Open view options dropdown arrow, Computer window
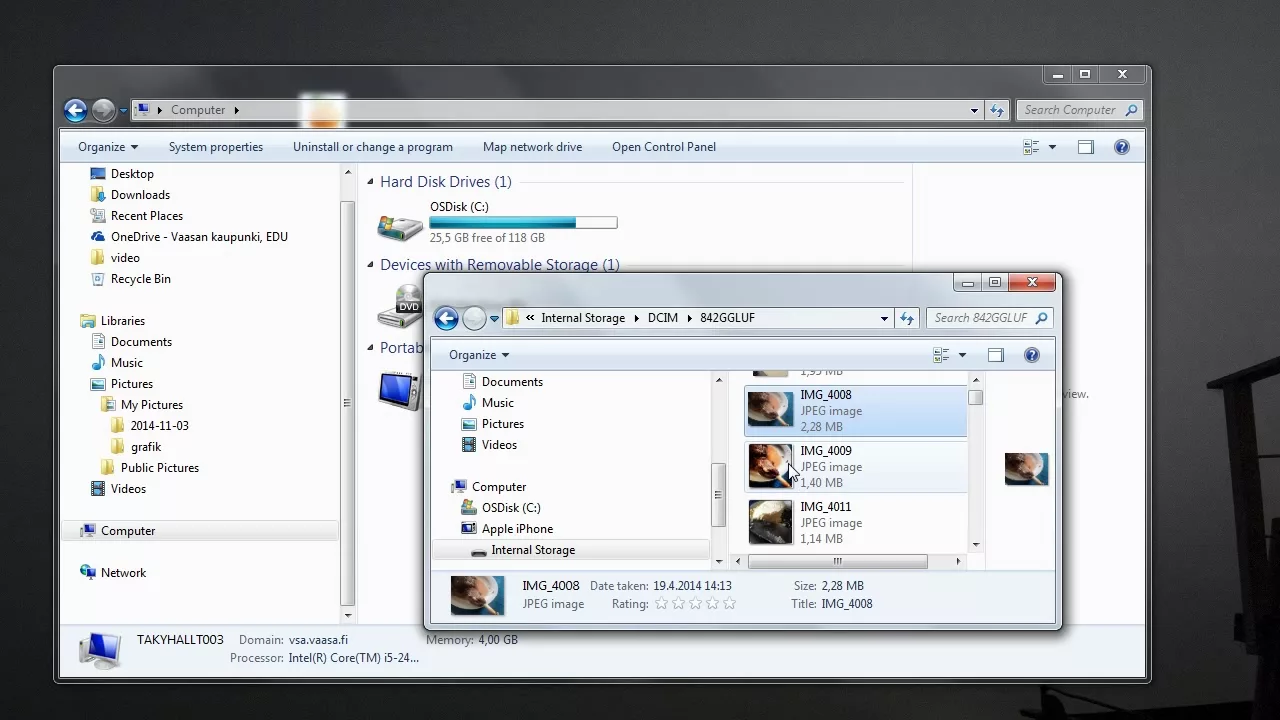 click(x=1052, y=147)
